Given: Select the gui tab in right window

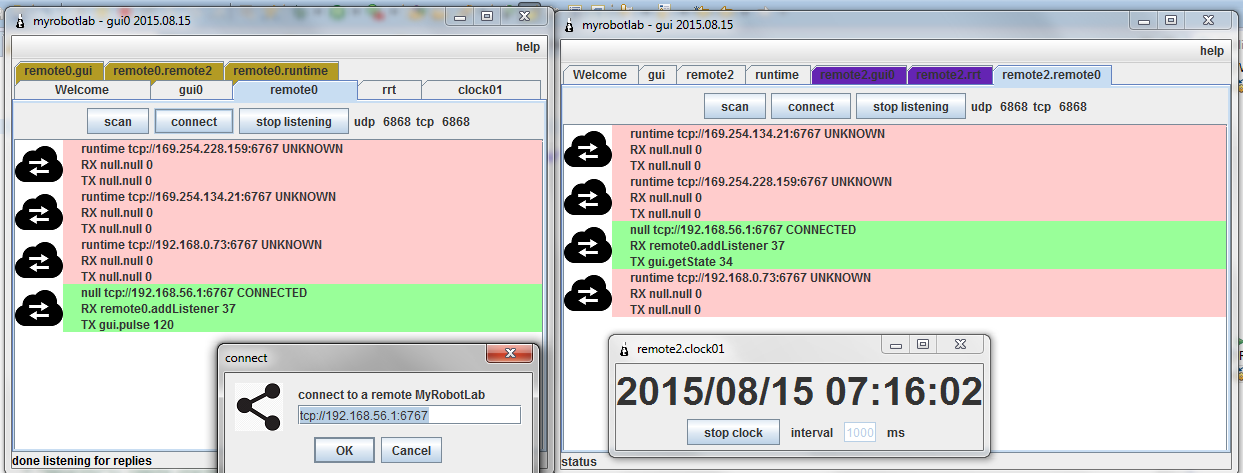Looking at the screenshot, I should 656,75.
